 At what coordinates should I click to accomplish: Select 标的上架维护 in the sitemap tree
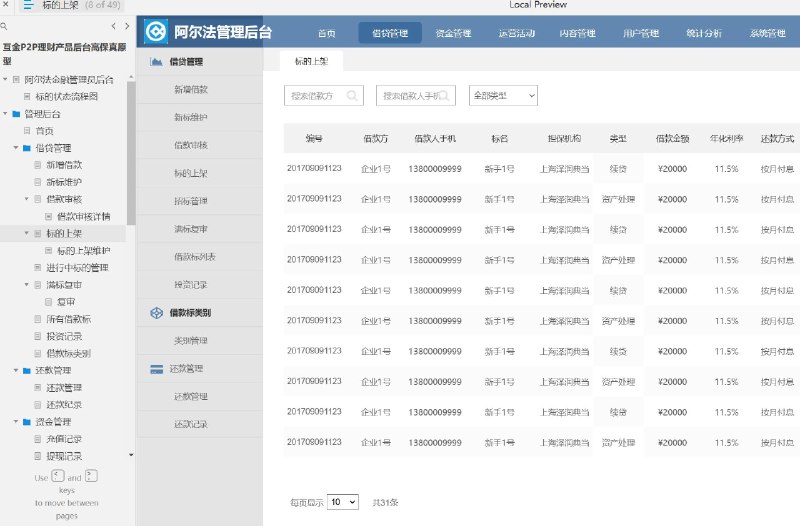click(83, 251)
